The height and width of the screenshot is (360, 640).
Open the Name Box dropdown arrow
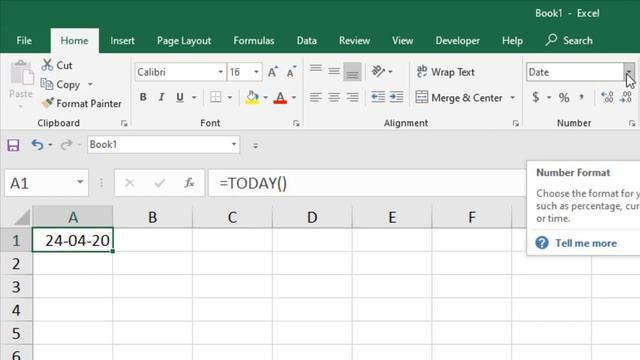(80, 182)
